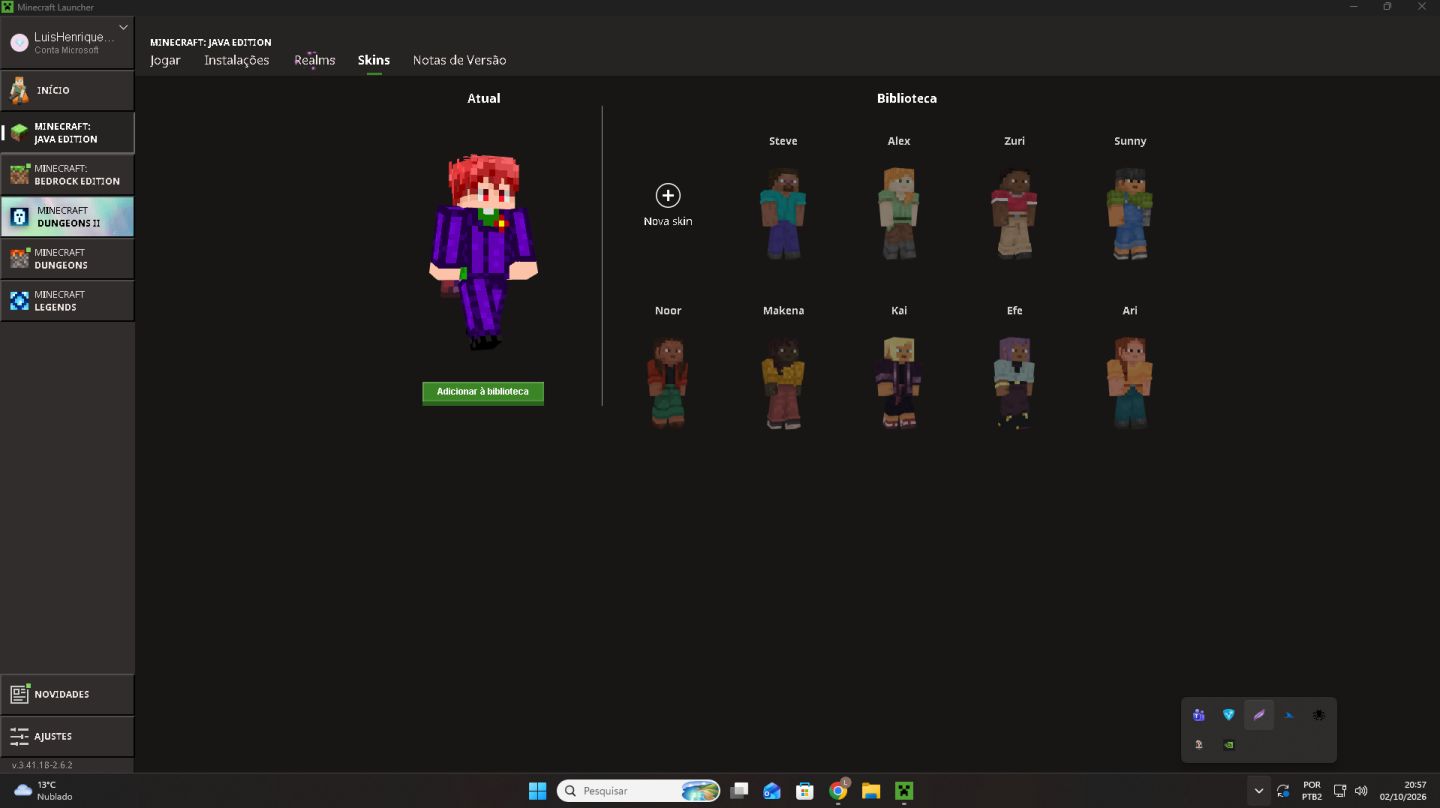Select the Efe skin

click(x=1014, y=382)
